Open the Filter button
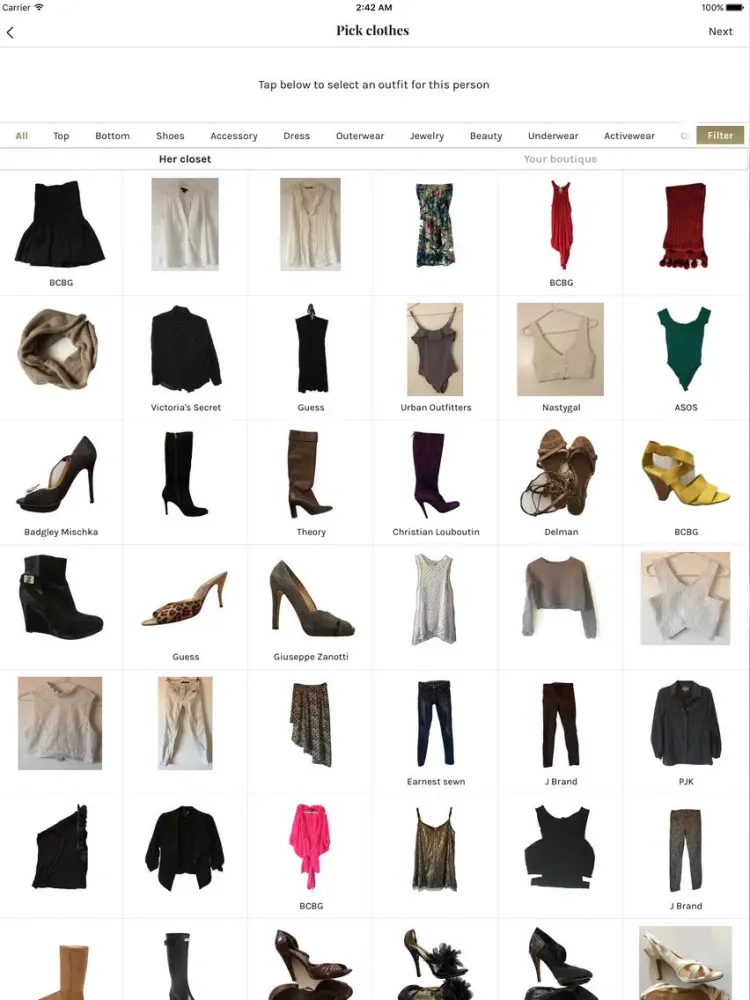Image resolution: width=750 pixels, height=1000 pixels. (720, 135)
